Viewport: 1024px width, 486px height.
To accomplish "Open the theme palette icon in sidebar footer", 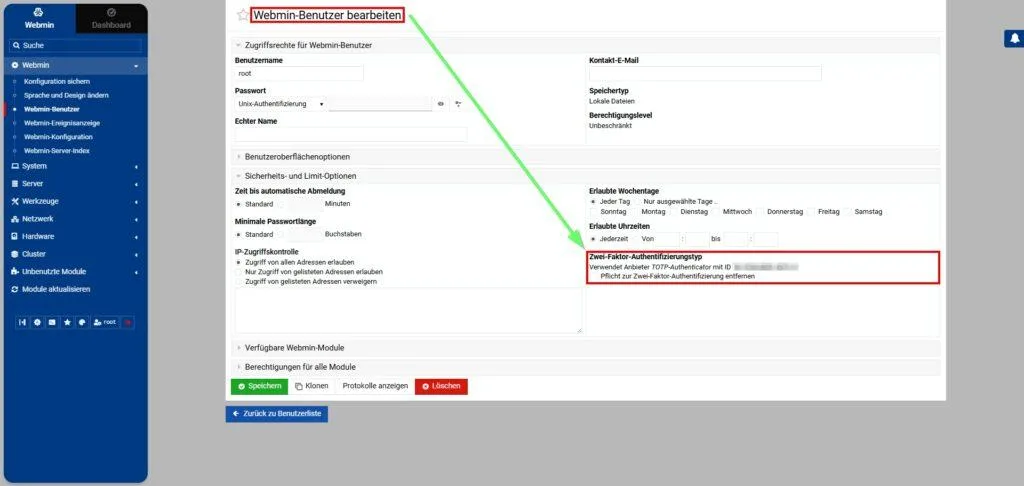I will coord(81,322).
